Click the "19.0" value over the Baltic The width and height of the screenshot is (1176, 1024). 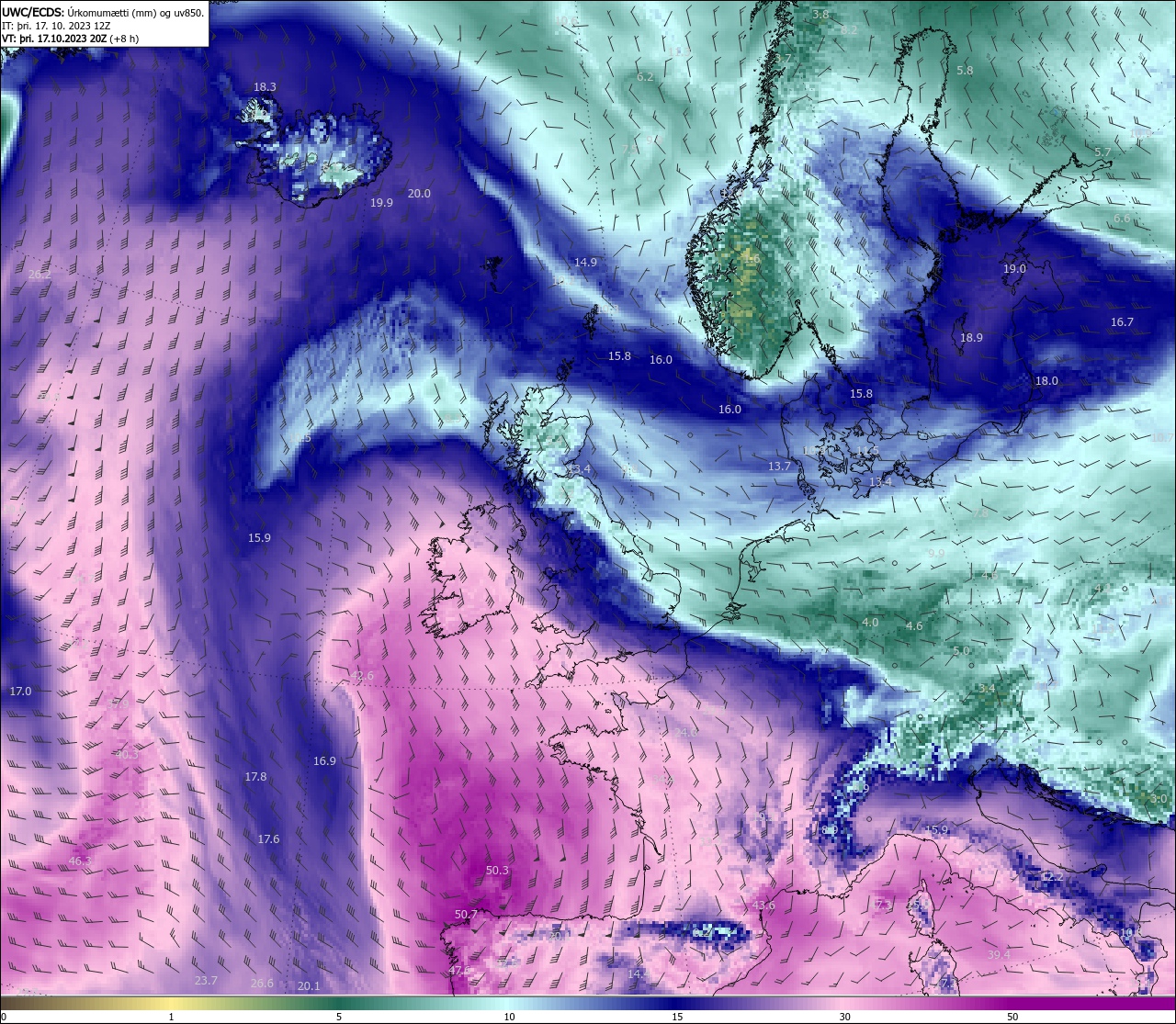(1014, 269)
